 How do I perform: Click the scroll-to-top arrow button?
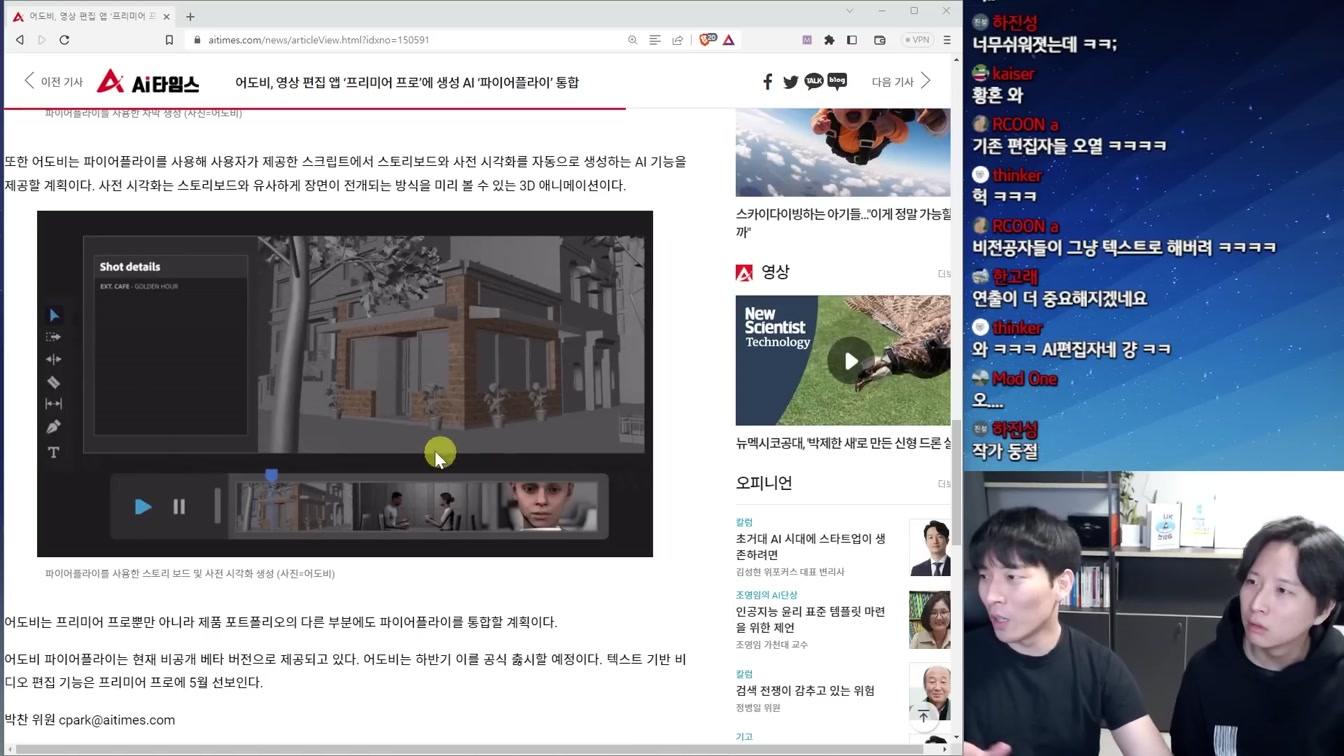[923, 716]
